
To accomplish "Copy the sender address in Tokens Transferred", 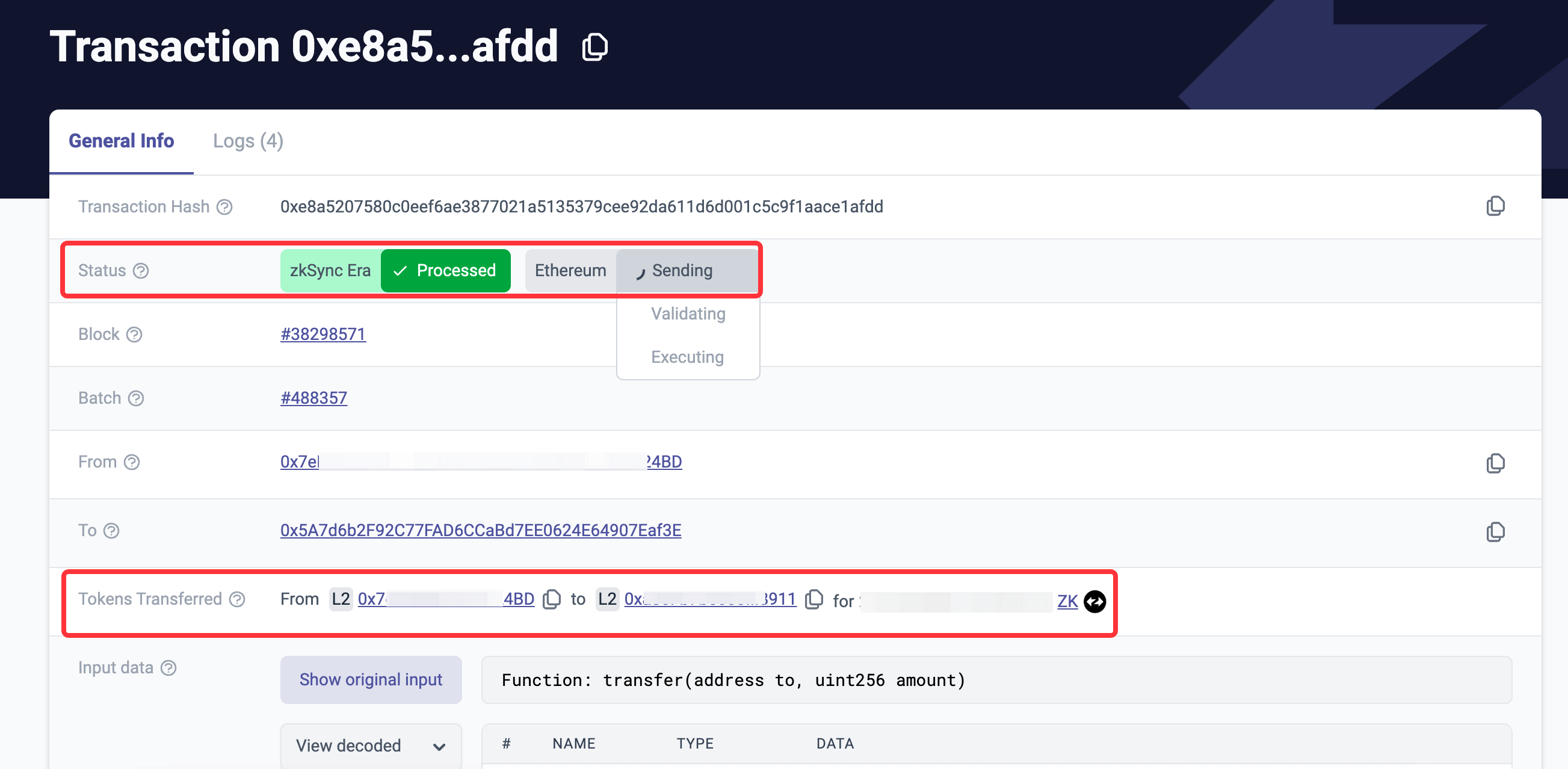I will pyautogui.click(x=551, y=599).
